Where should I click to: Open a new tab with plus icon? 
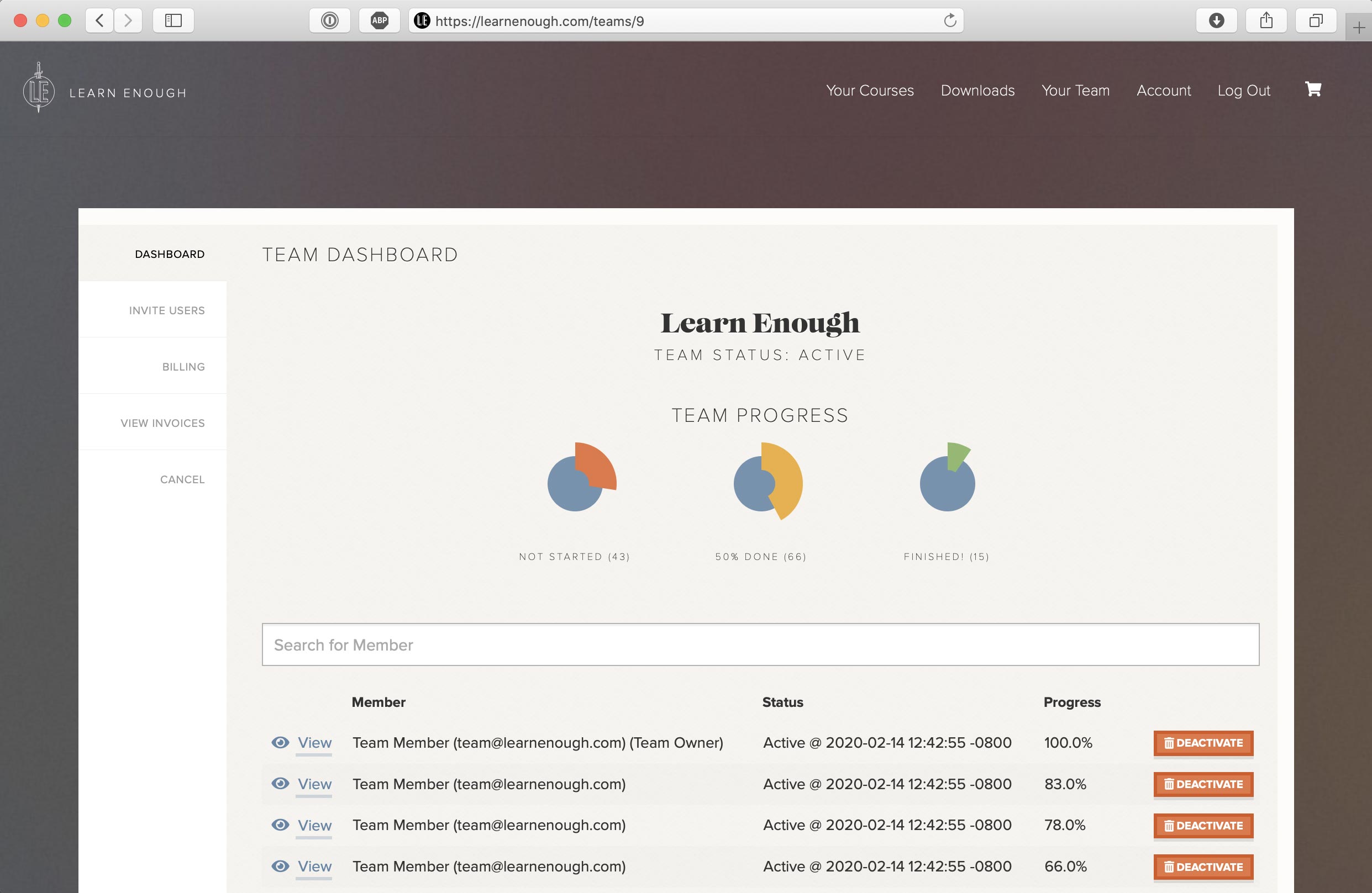click(1358, 28)
